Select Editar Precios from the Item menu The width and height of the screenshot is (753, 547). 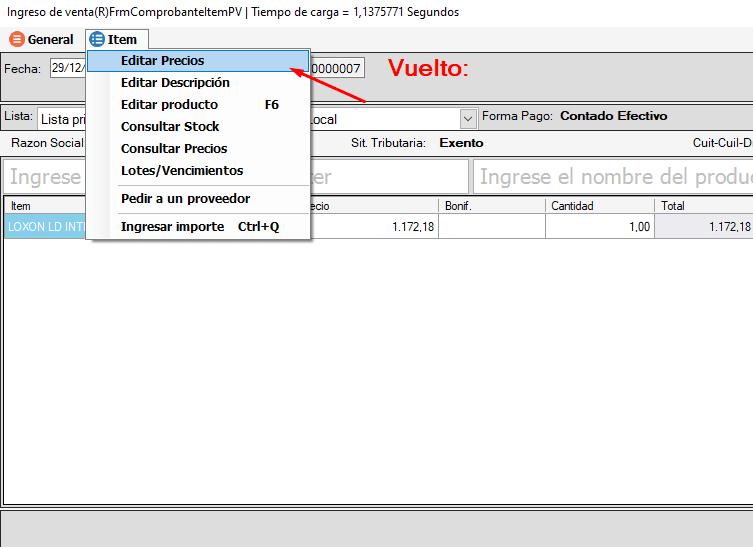[x=162, y=61]
